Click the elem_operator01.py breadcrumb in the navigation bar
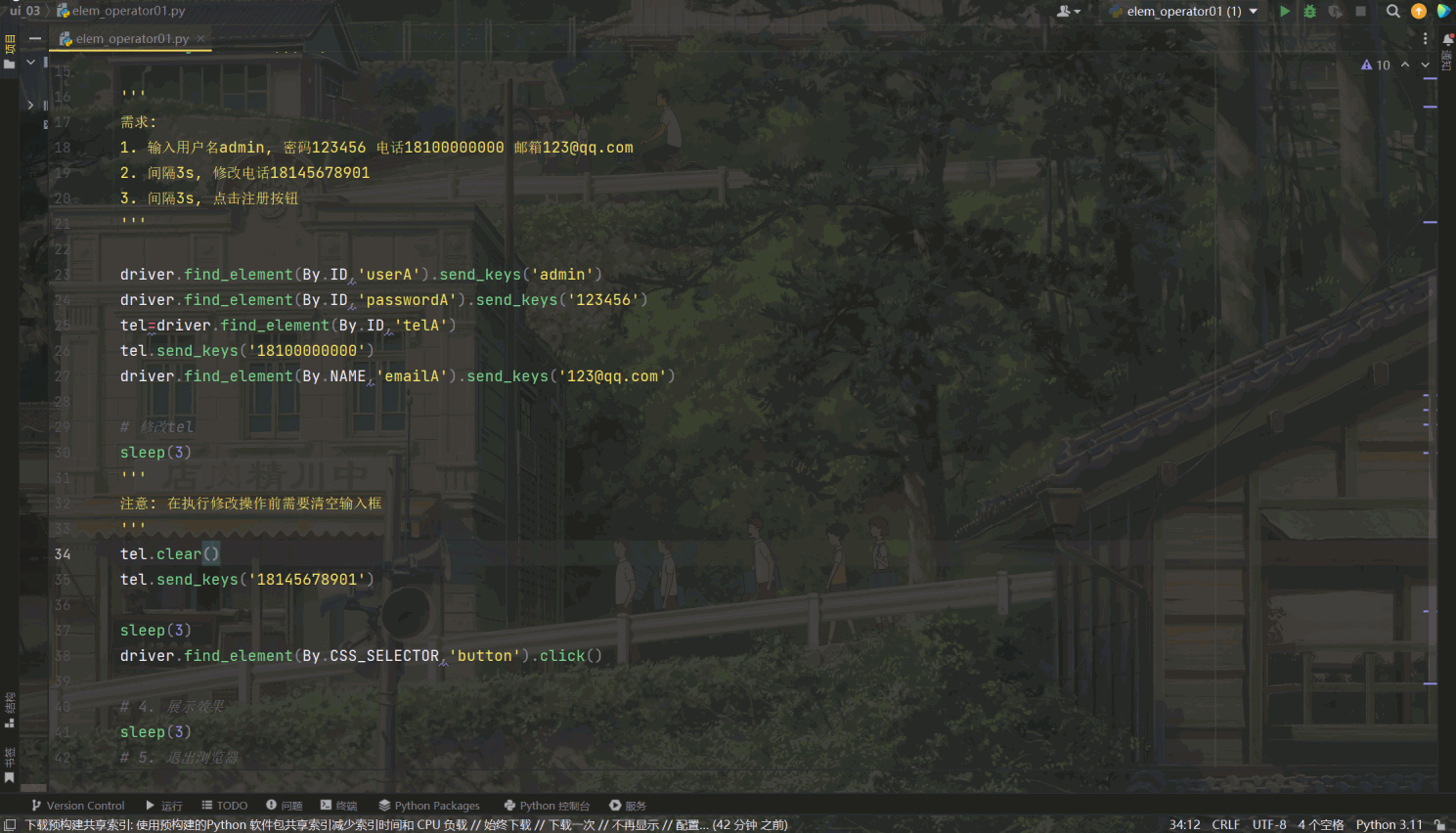This screenshot has height=833, width=1456. click(x=121, y=11)
